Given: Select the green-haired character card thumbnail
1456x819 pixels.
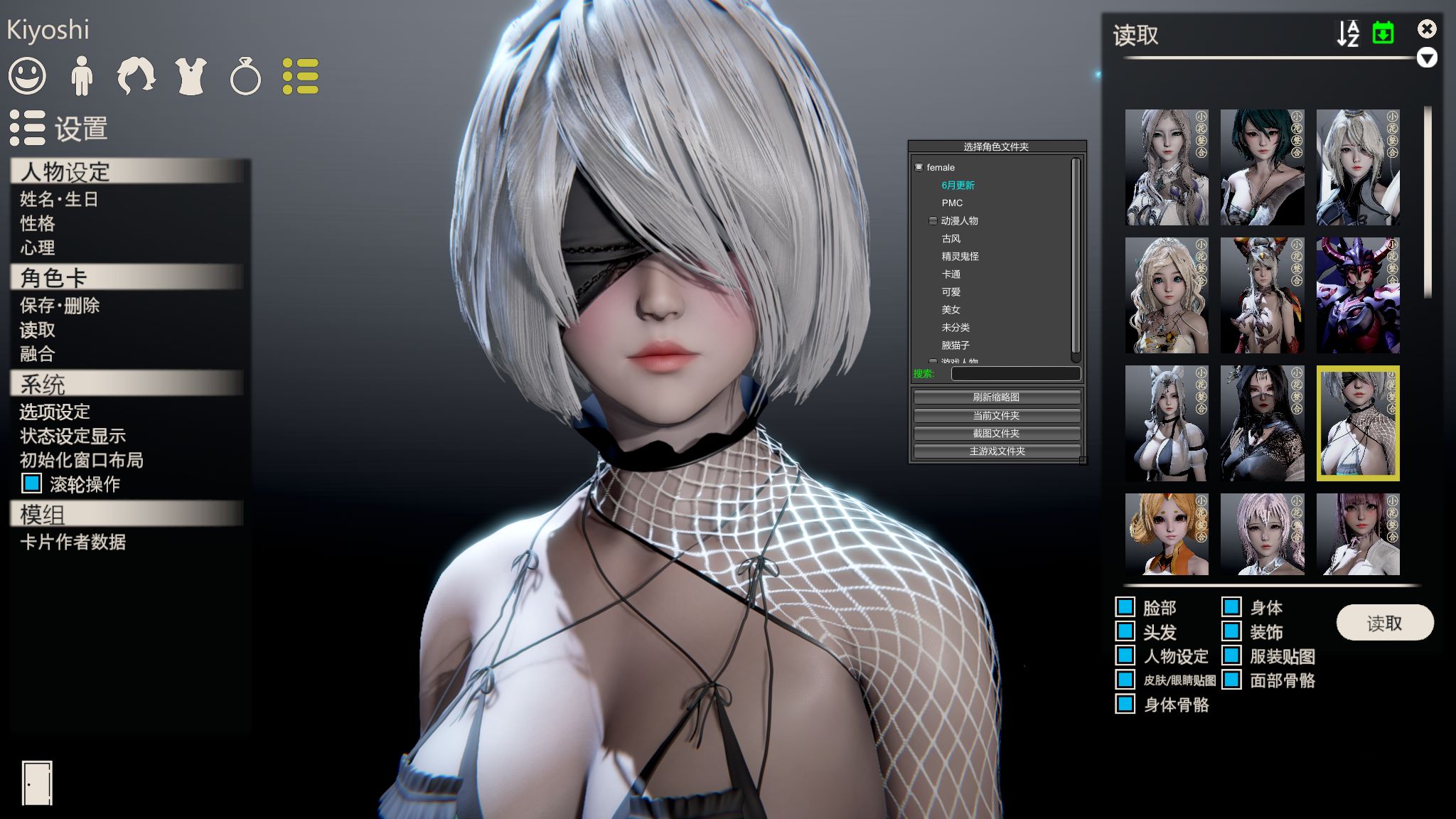Looking at the screenshot, I should tap(1262, 167).
